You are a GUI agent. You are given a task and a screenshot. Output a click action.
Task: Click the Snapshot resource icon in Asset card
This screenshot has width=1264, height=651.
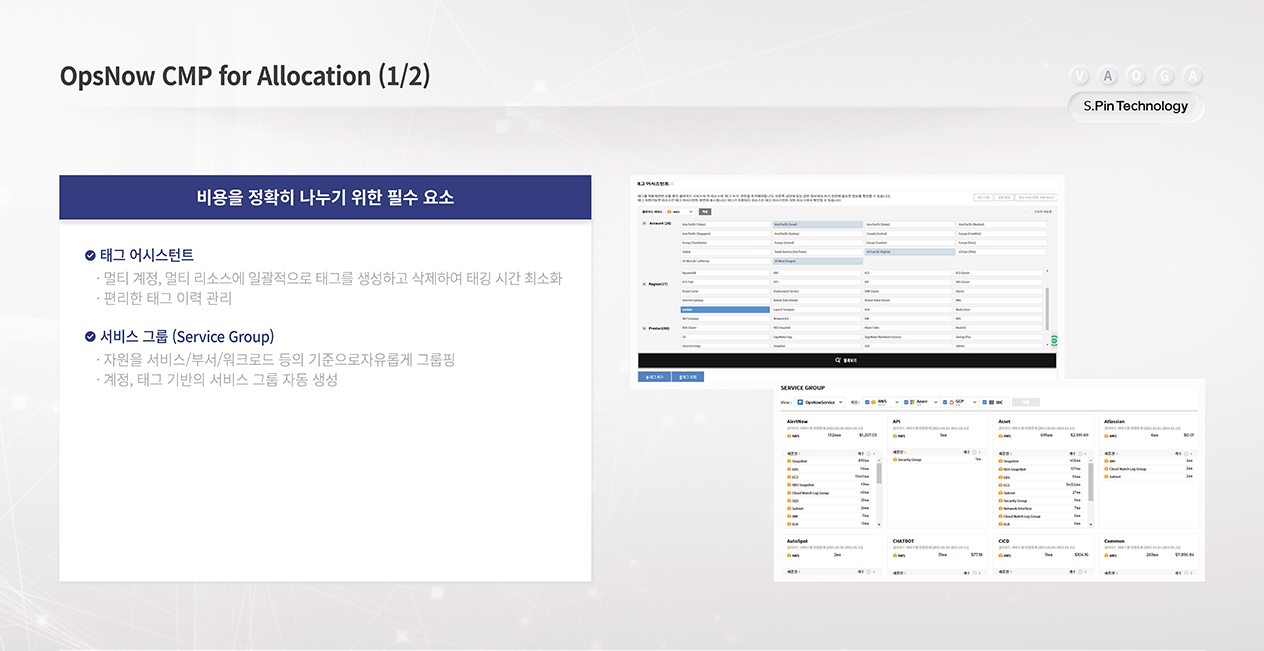coord(1001,461)
